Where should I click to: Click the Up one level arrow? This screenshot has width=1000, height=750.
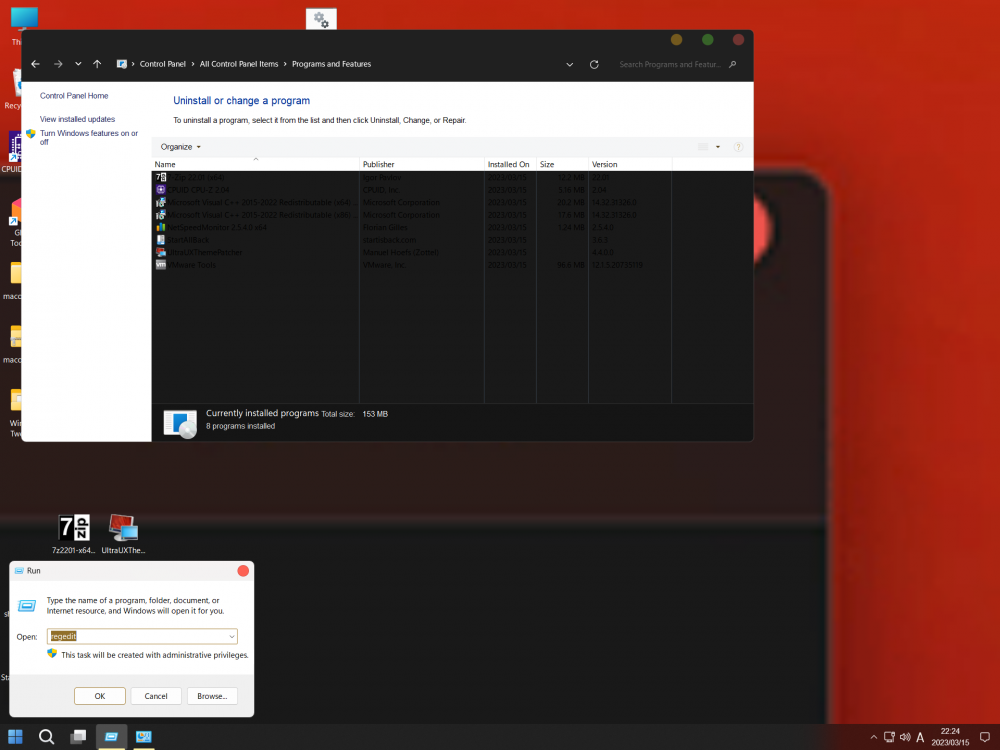tap(97, 64)
